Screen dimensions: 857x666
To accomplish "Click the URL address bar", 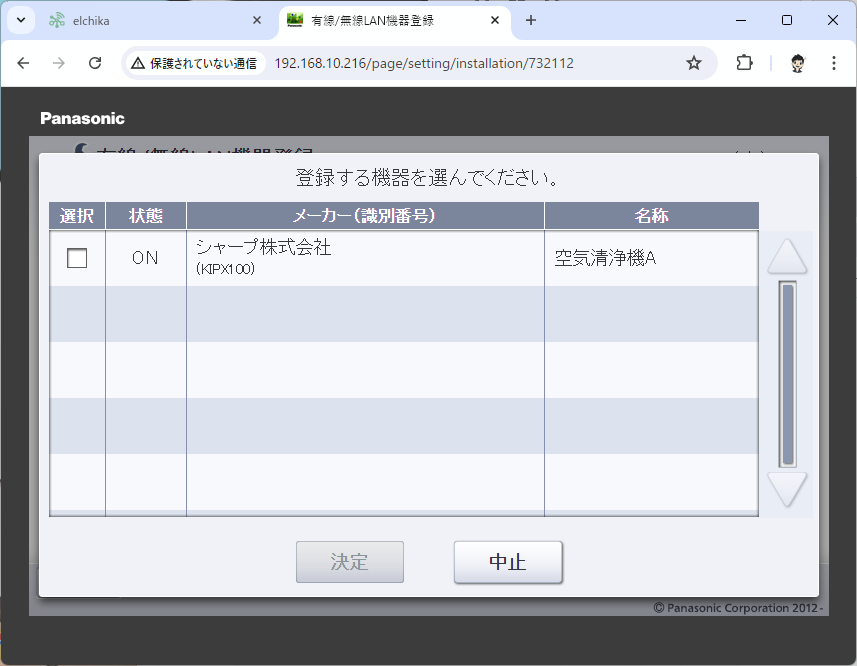I will 450,63.
